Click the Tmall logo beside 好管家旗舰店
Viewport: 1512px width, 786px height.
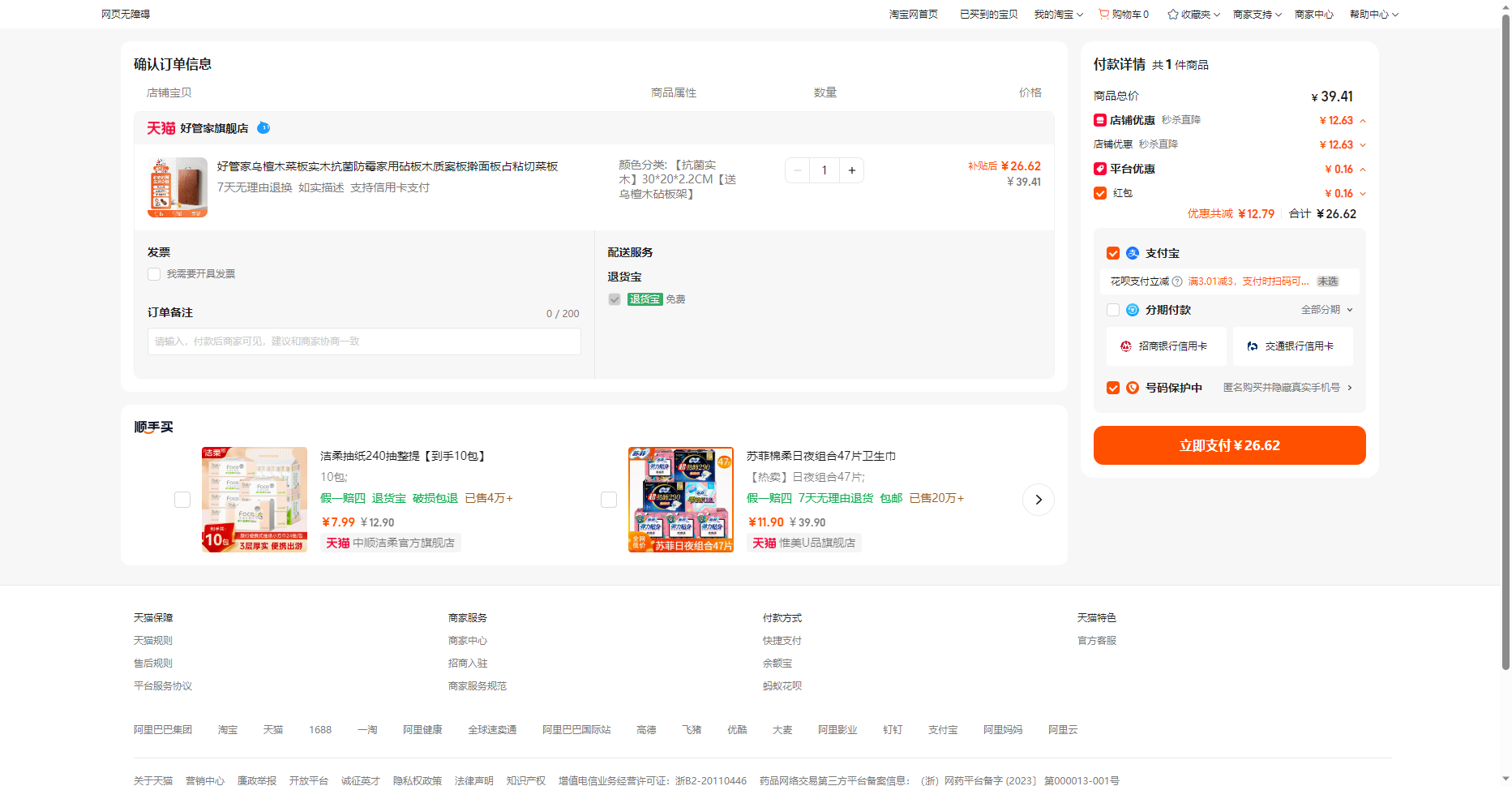click(161, 128)
